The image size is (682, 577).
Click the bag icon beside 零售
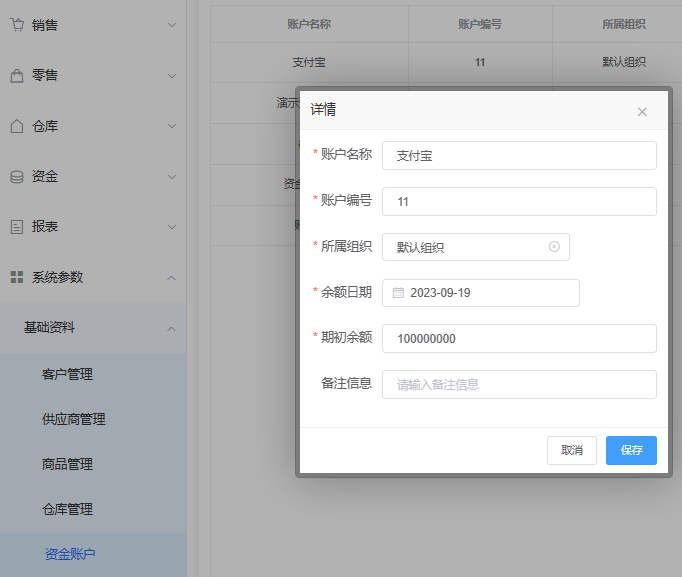click(17, 76)
